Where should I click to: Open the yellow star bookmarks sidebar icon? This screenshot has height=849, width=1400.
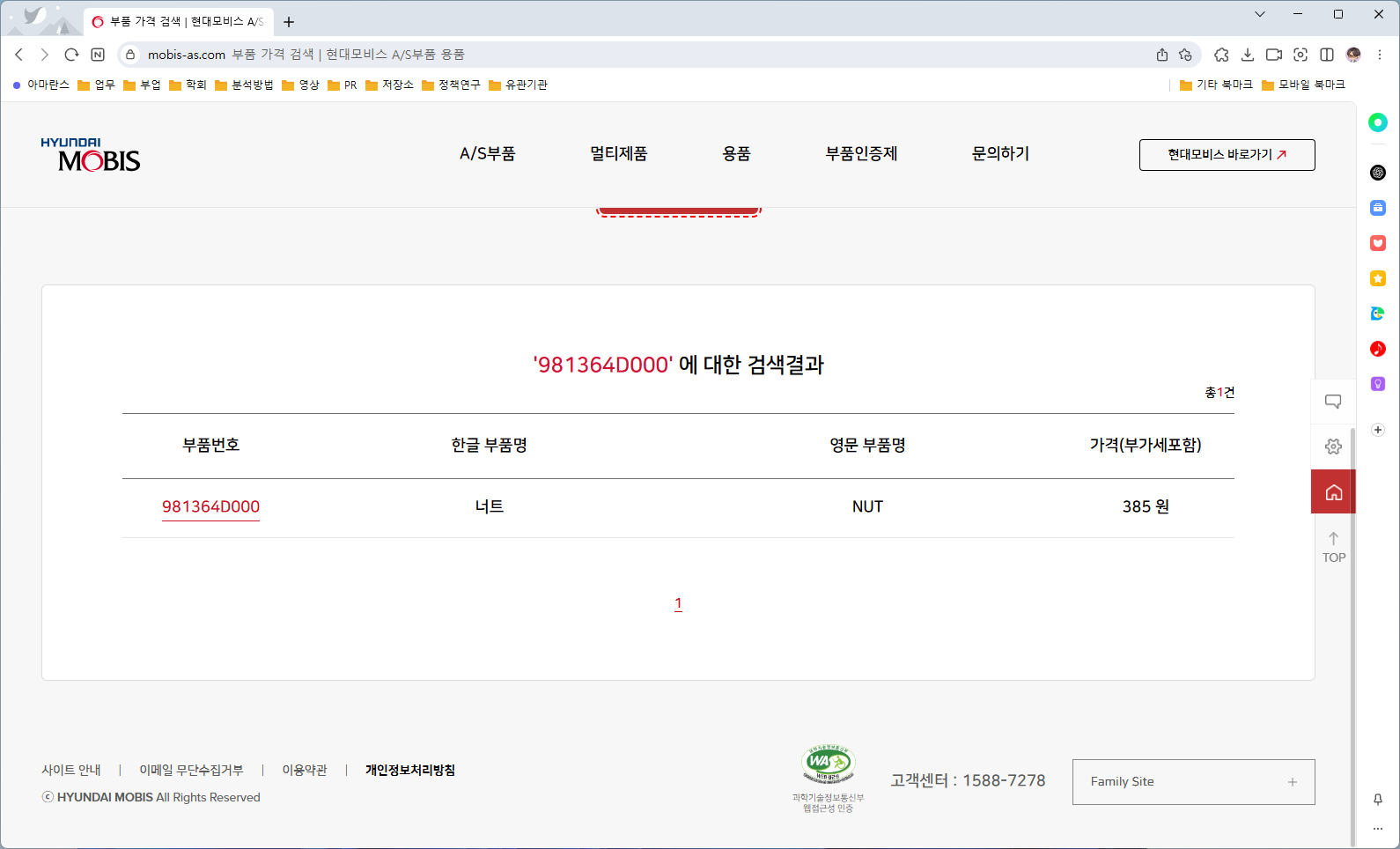pos(1378,278)
